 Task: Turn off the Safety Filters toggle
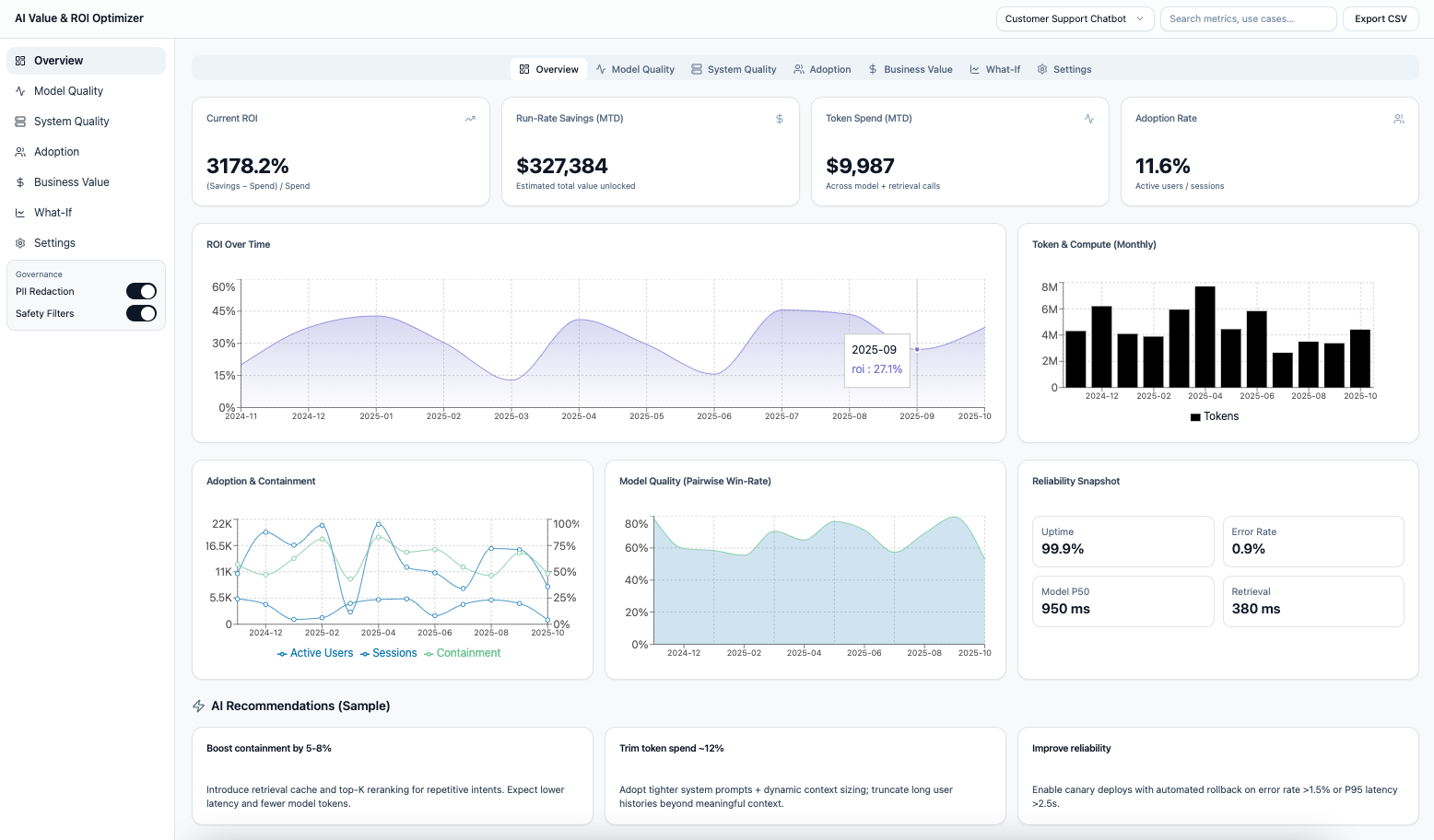pyautogui.click(x=141, y=313)
